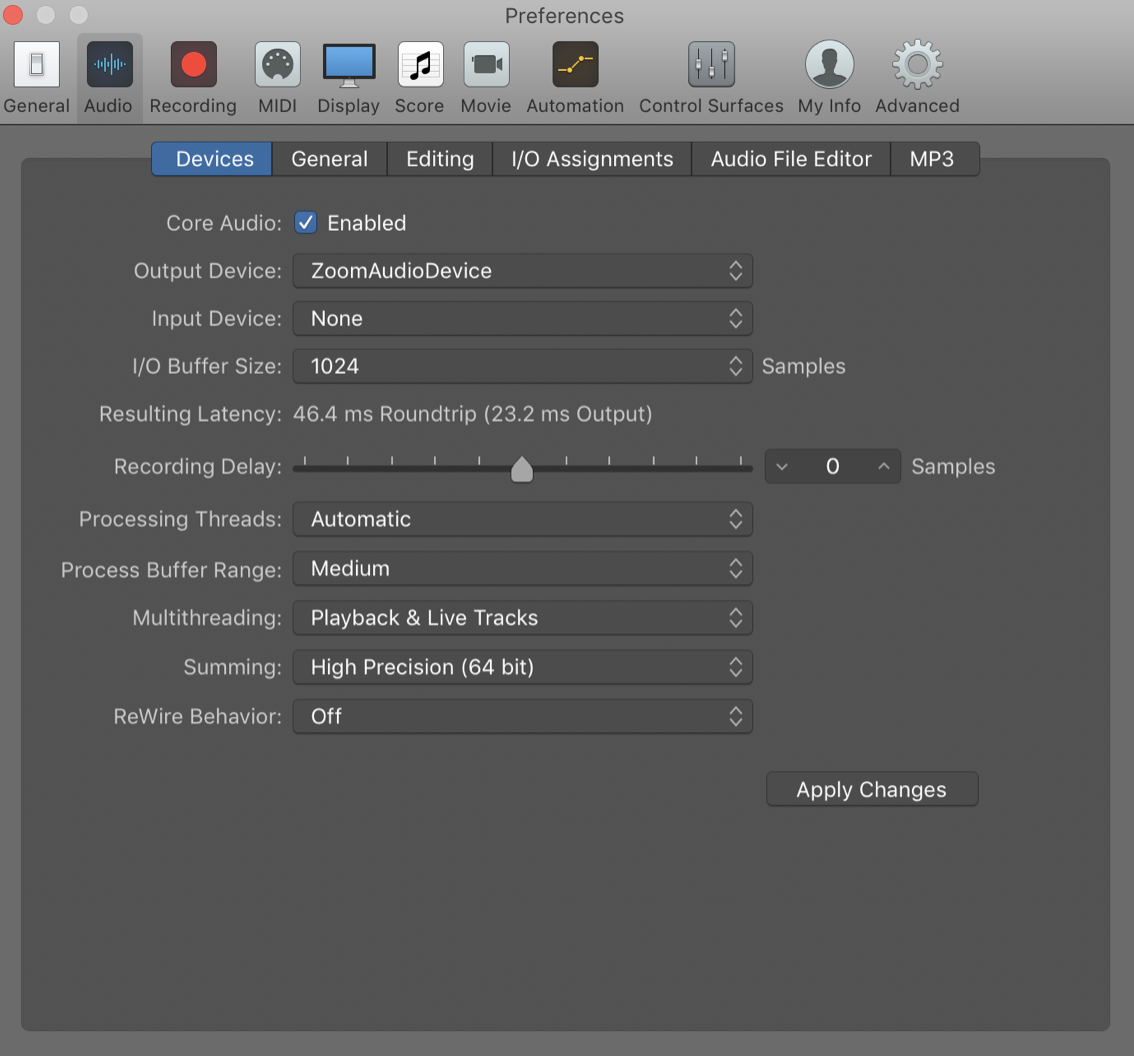The height and width of the screenshot is (1056, 1134).
Task: Increase Recording Delay samples with up arrow
Action: pyautogui.click(x=884, y=467)
